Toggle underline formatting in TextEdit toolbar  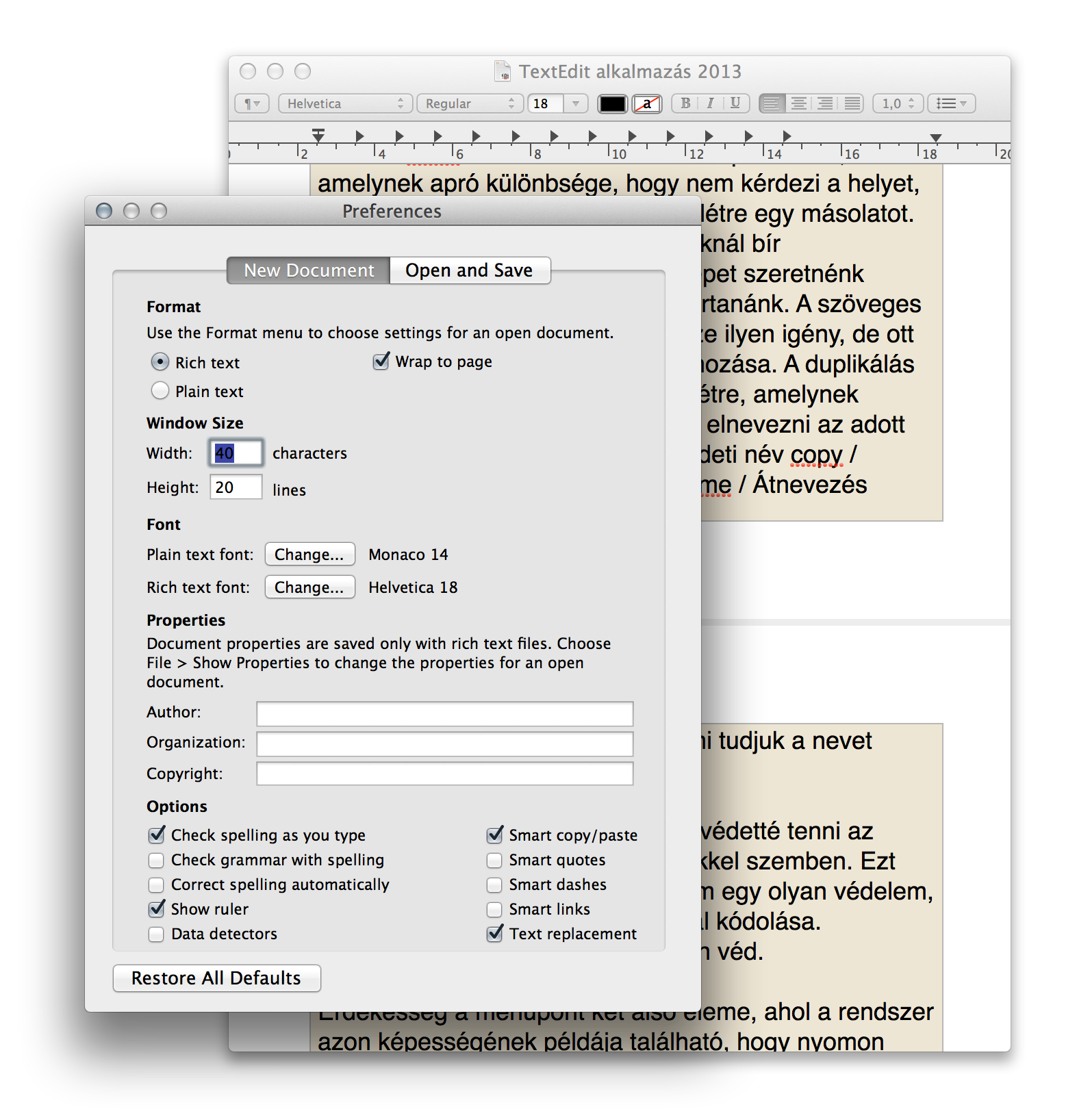coord(735,103)
